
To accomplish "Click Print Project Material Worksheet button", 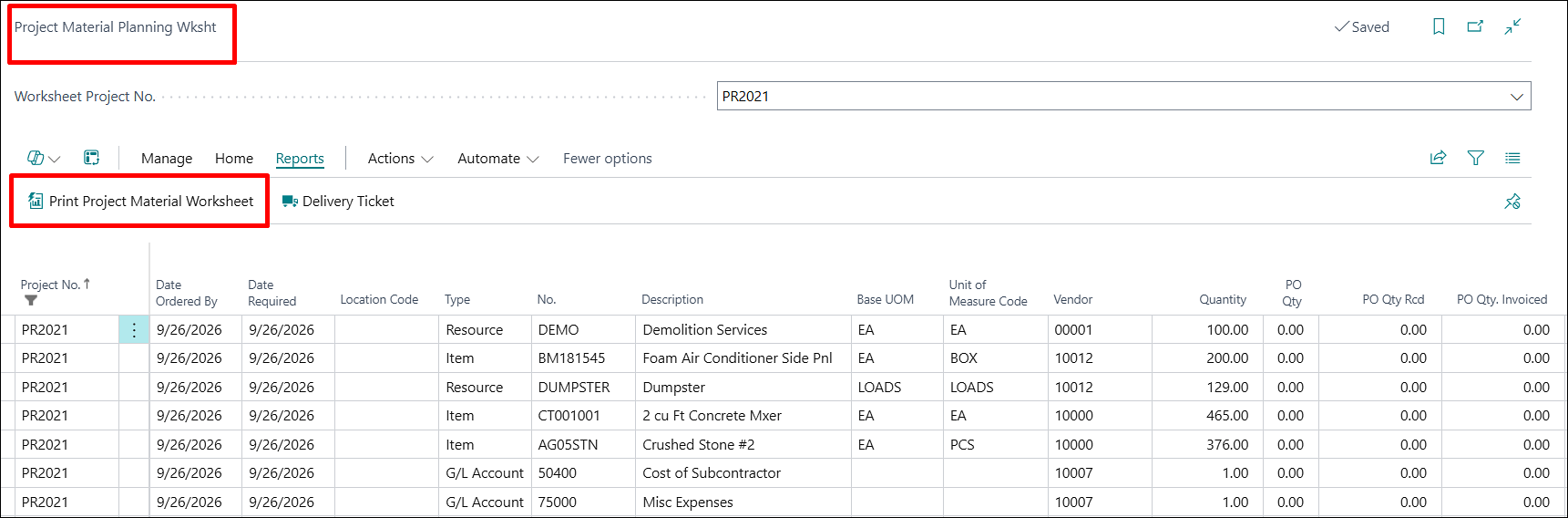I will [x=141, y=201].
